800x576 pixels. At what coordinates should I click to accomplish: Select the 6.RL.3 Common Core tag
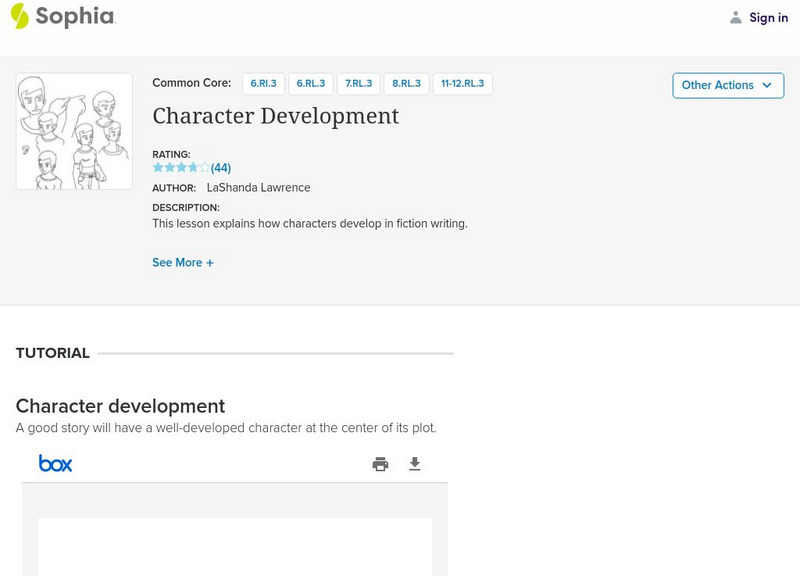point(310,84)
